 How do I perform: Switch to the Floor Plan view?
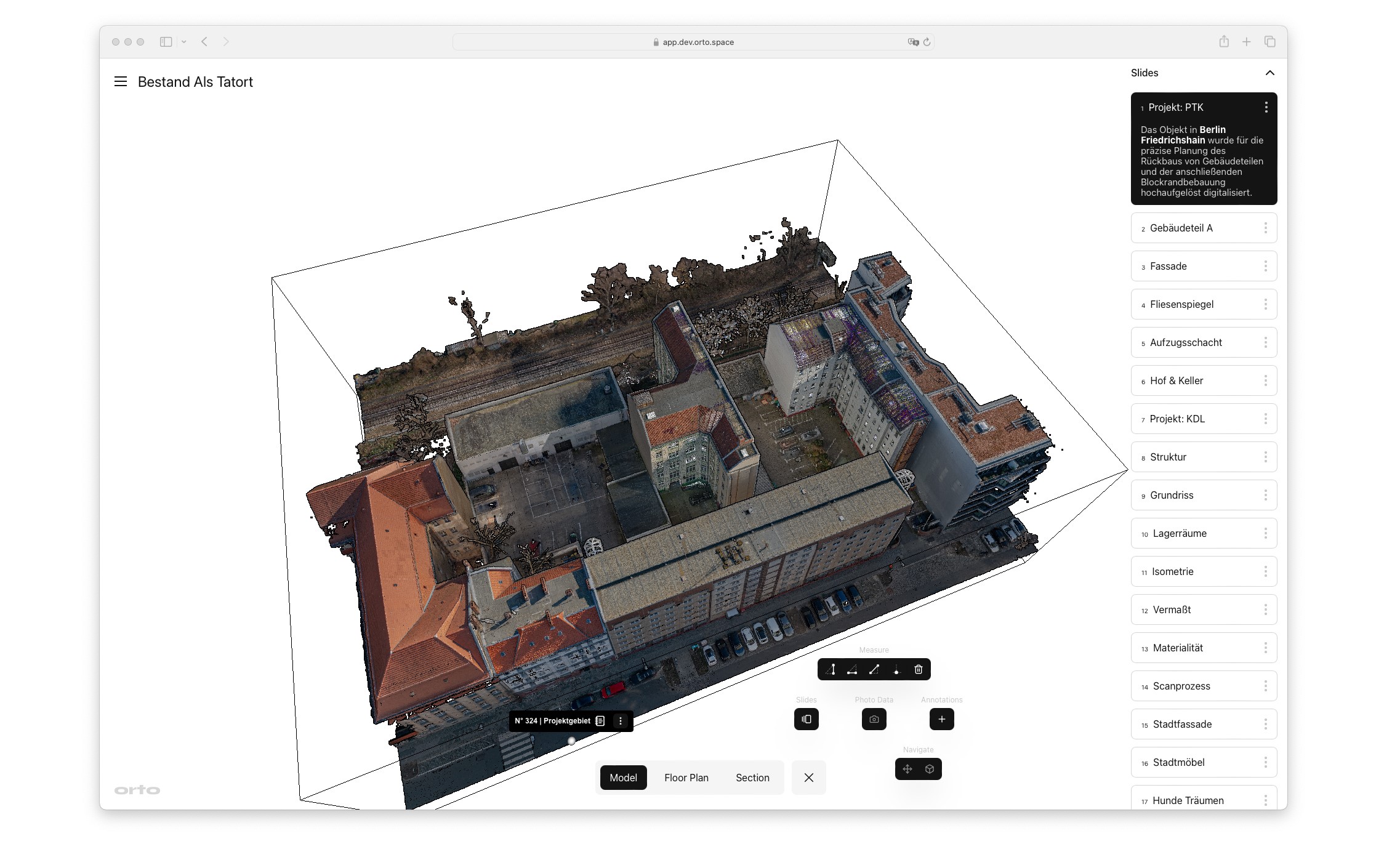(686, 778)
